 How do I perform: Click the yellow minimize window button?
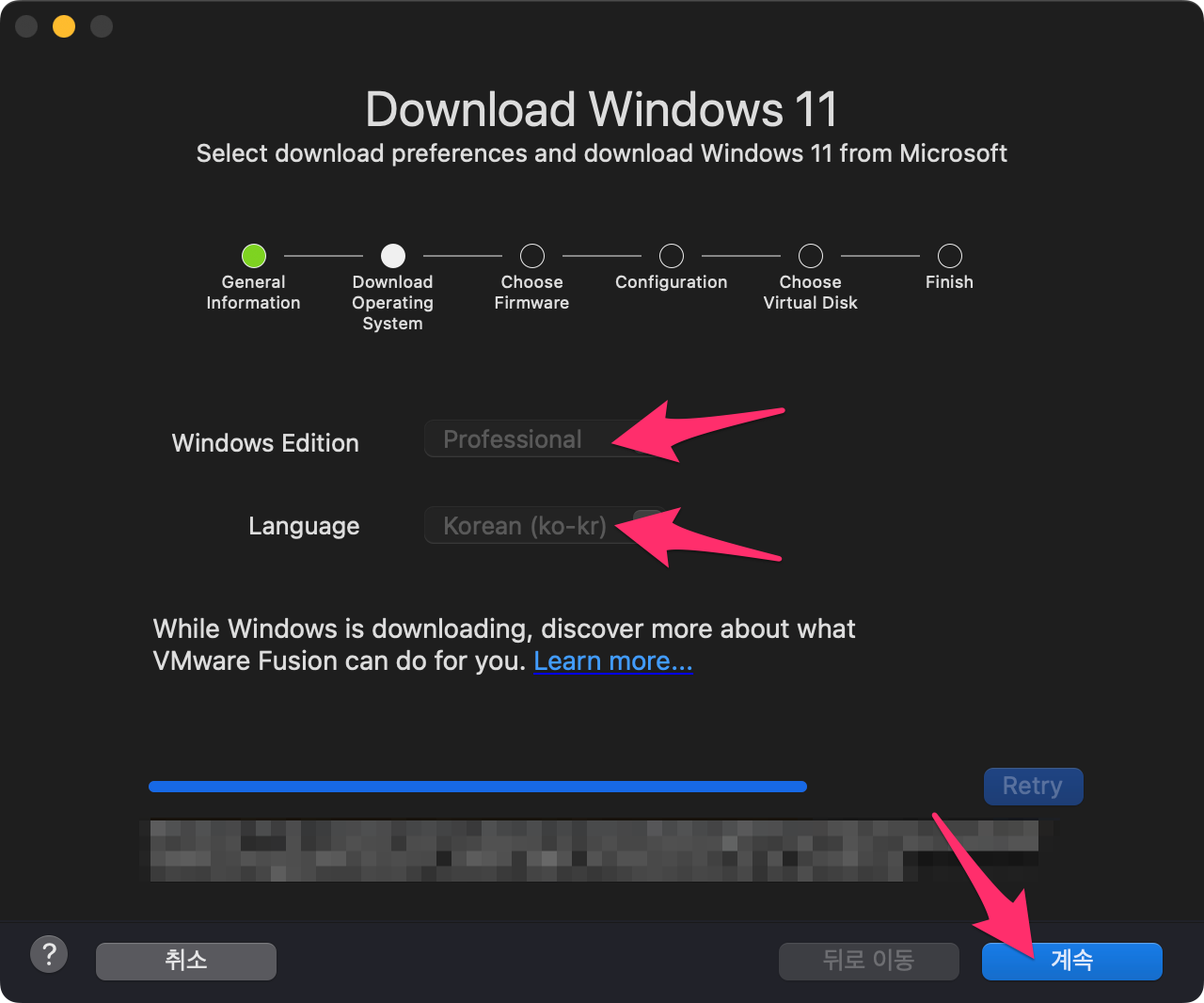tap(64, 26)
